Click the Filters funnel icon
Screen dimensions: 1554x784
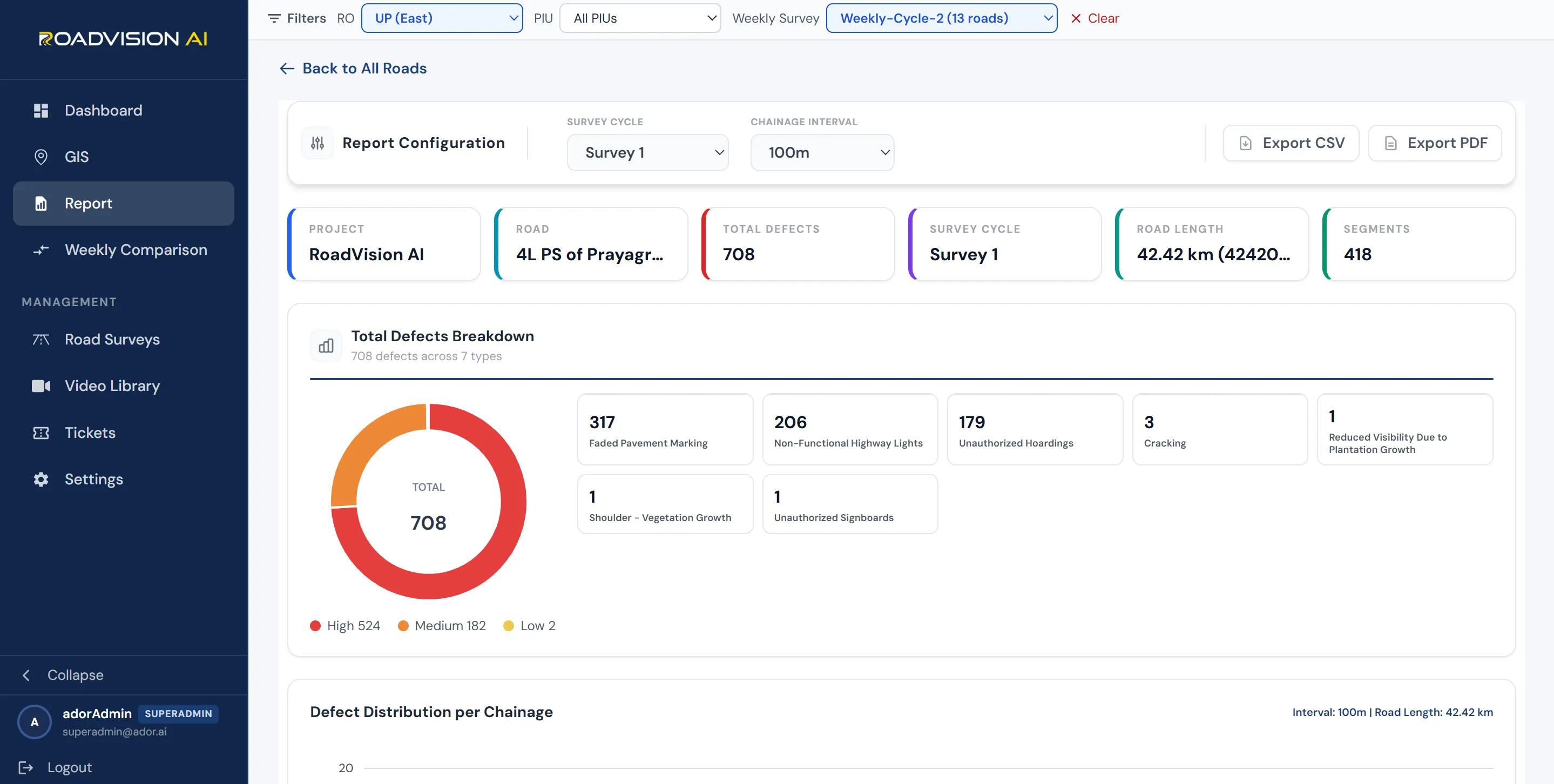(274, 18)
